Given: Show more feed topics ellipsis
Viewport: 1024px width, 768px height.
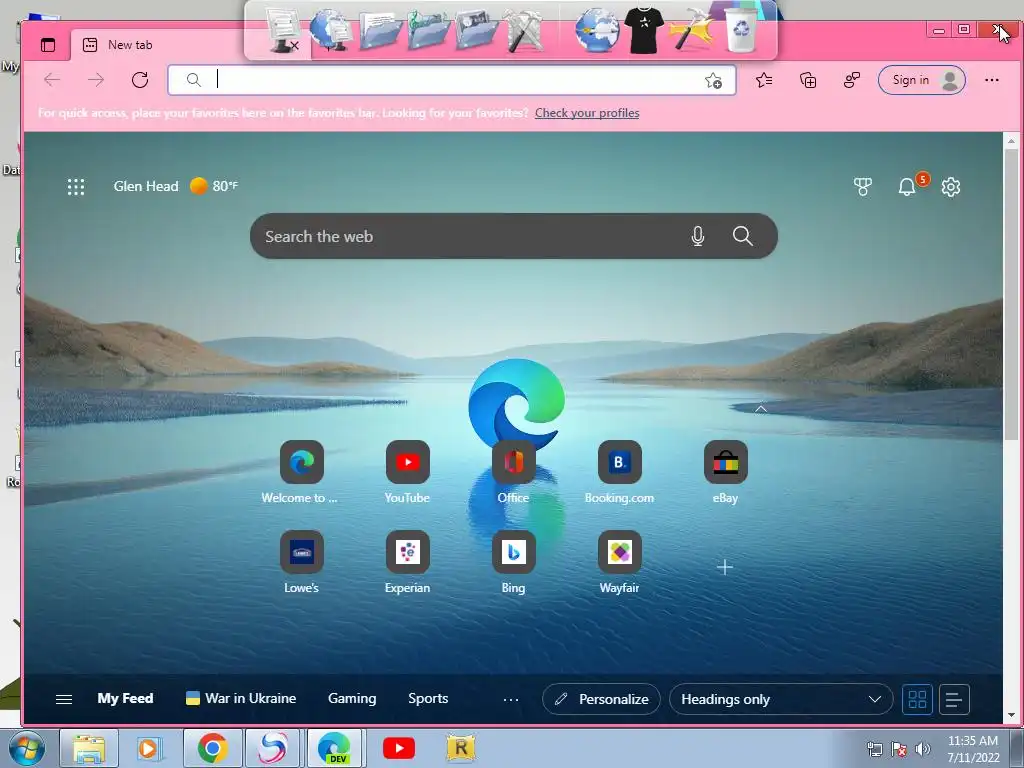Looking at the screenshot, I should (511, 699).
